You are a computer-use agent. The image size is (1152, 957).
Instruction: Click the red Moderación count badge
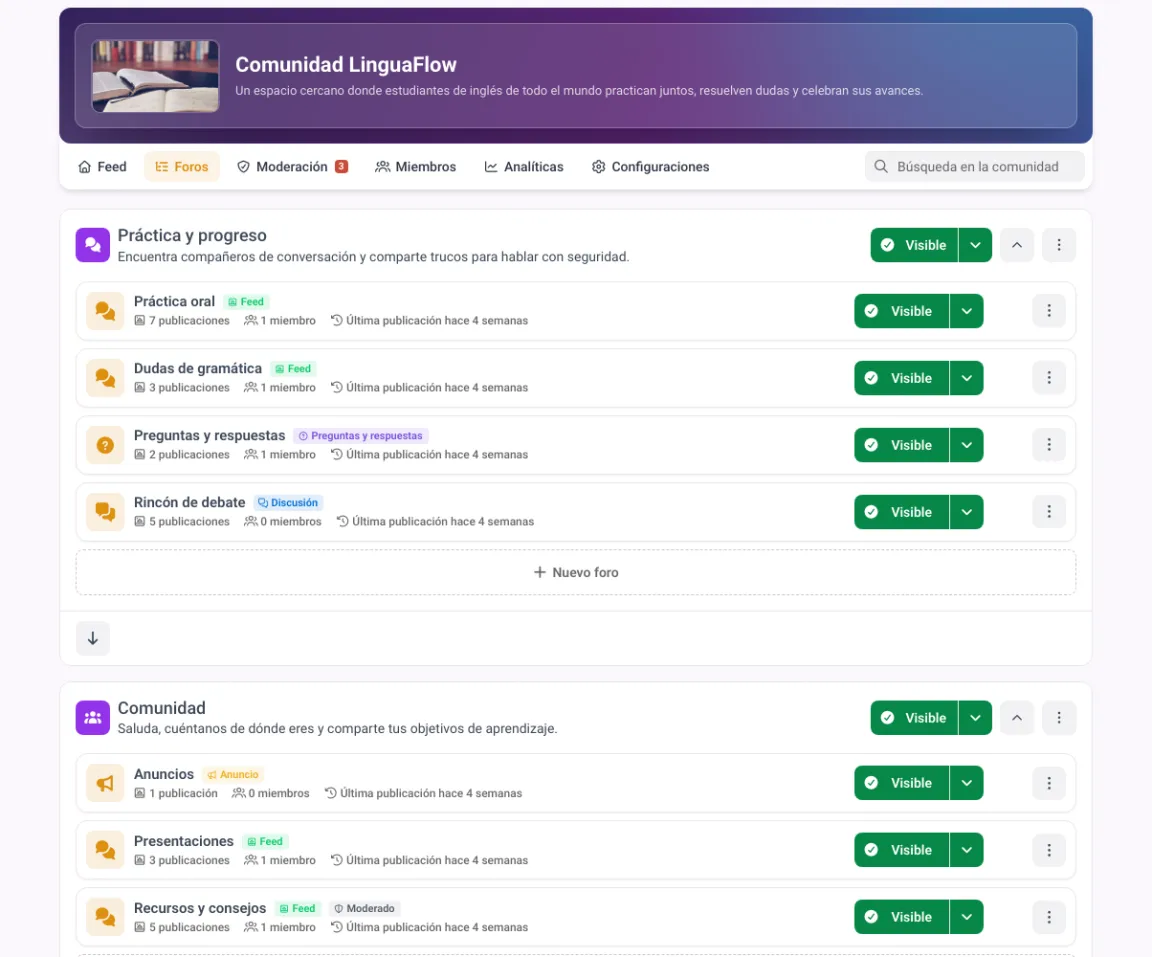click(x=342, y=167)
